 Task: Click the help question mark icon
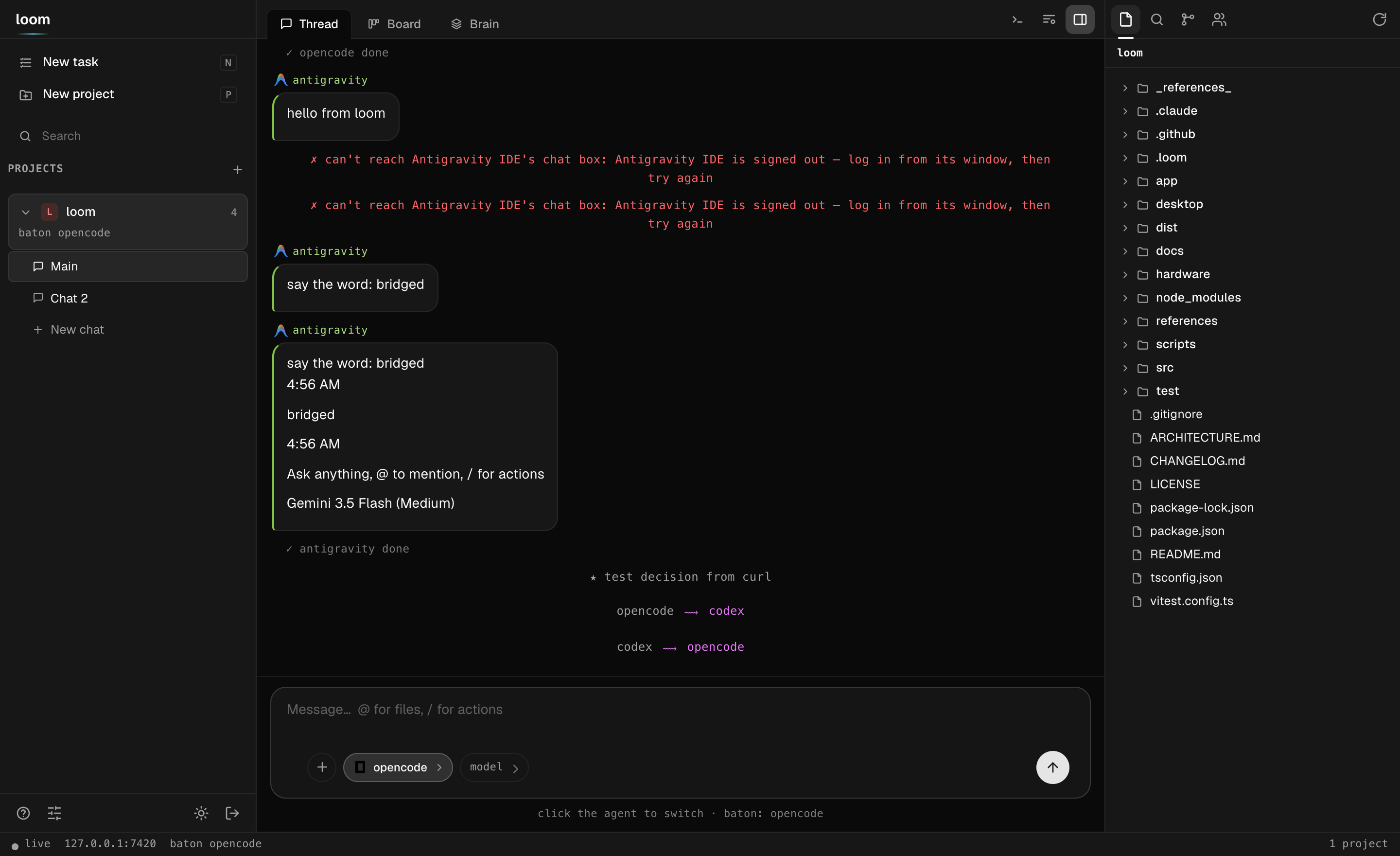23,813
